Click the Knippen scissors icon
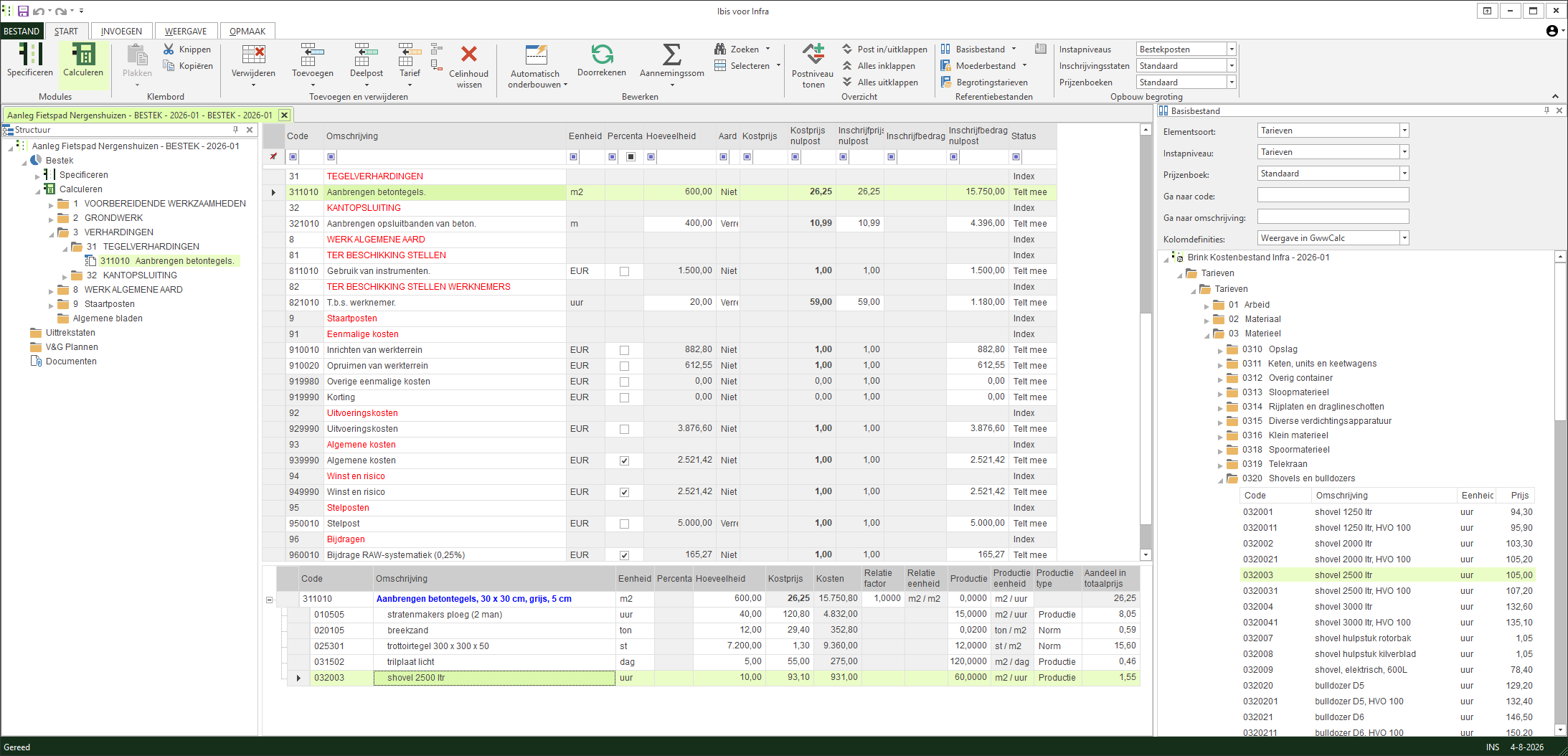Screen dimensions: 1568x756 pos(169,49)
